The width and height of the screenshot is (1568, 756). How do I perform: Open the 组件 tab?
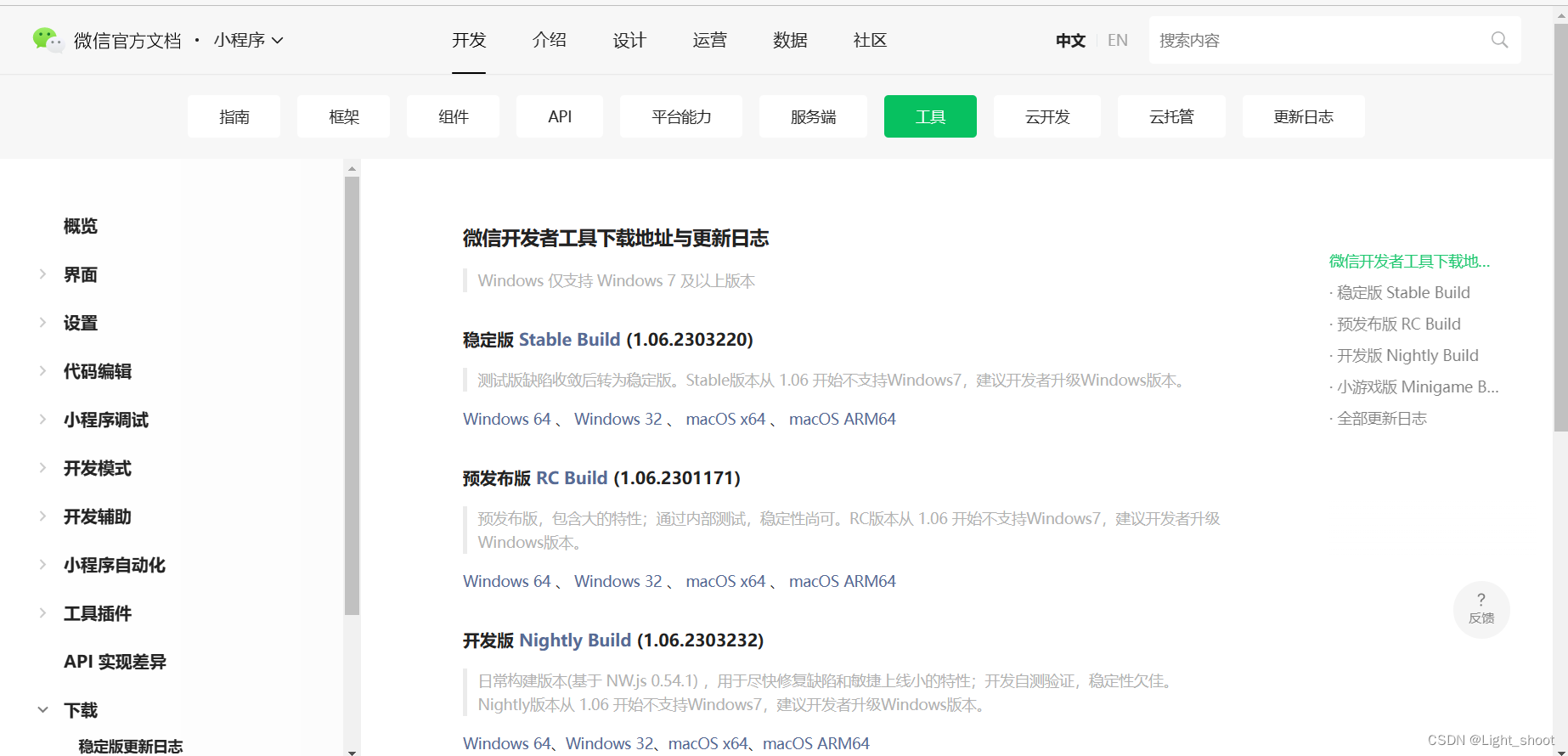(453, 116)
